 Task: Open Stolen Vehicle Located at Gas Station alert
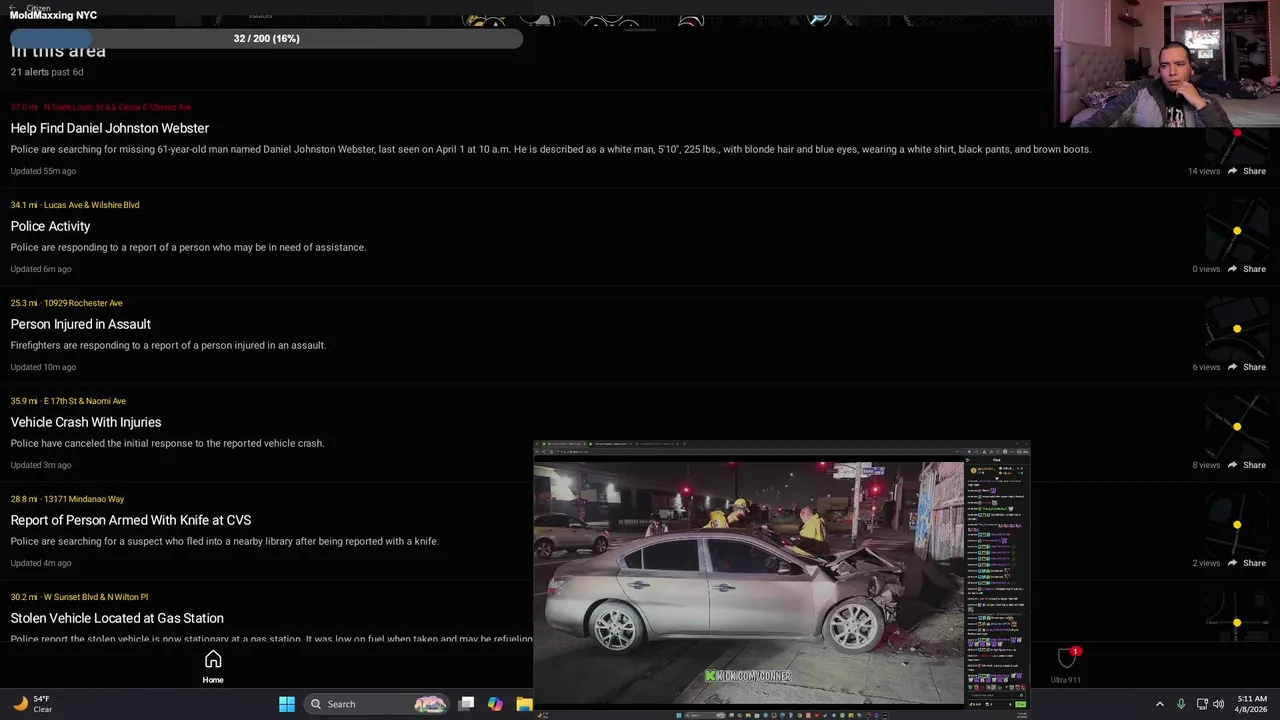coord(117,618)
